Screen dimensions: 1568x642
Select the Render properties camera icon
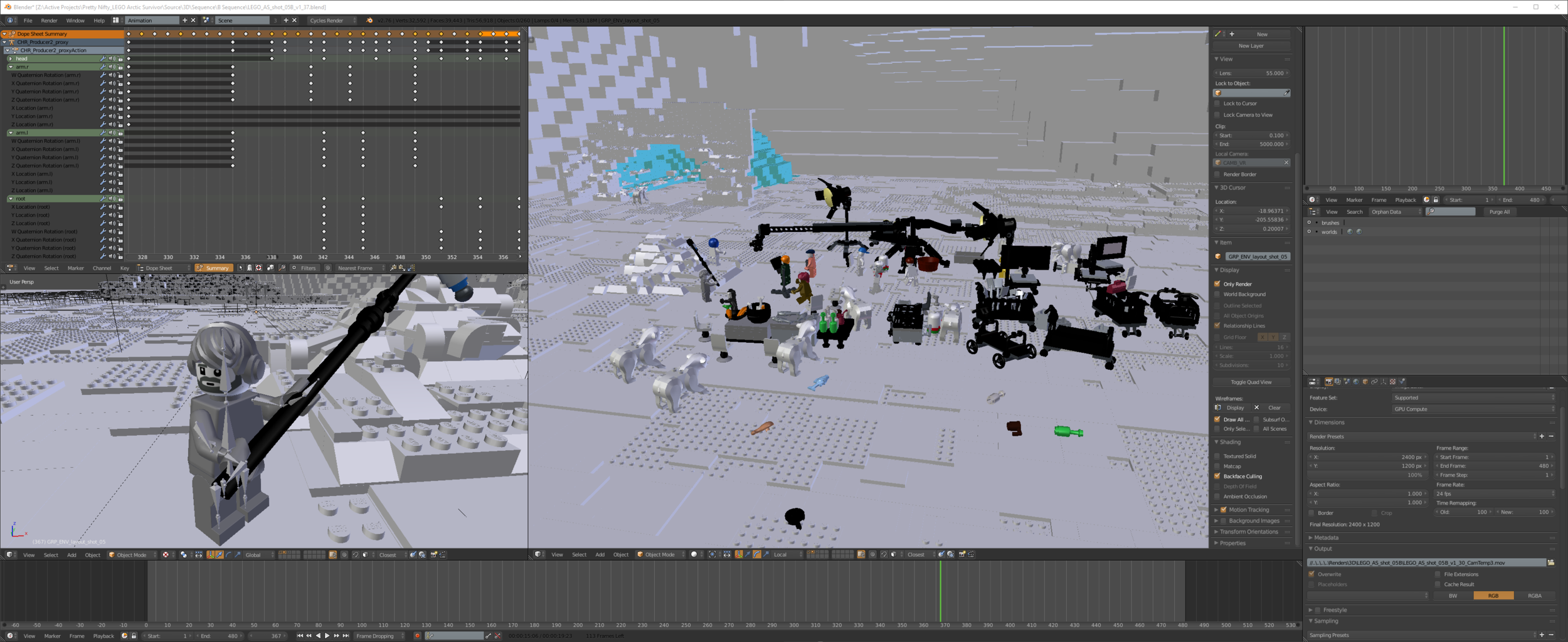[x=1329, y=382]
